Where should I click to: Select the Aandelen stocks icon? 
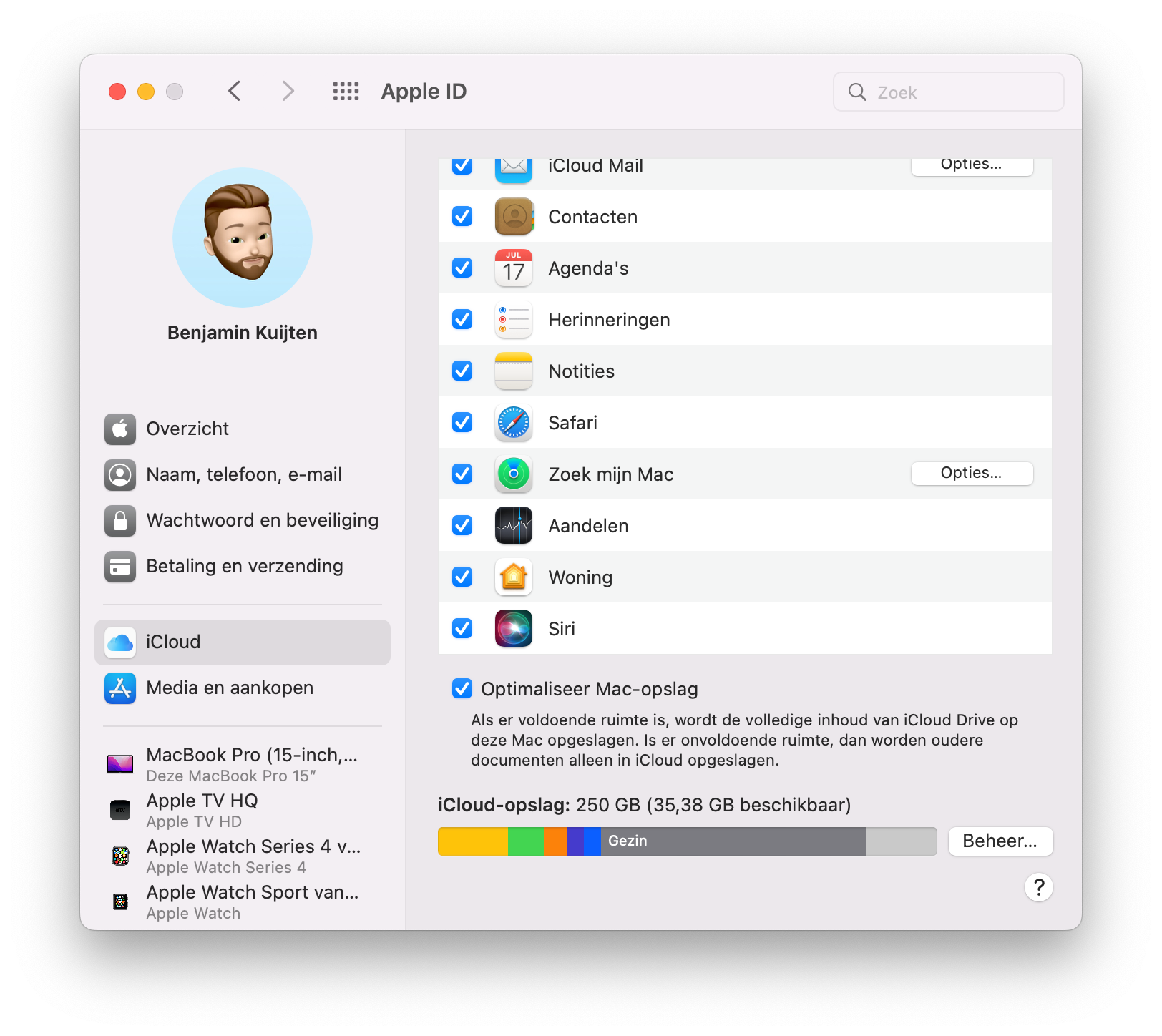(x=514, y=525)
